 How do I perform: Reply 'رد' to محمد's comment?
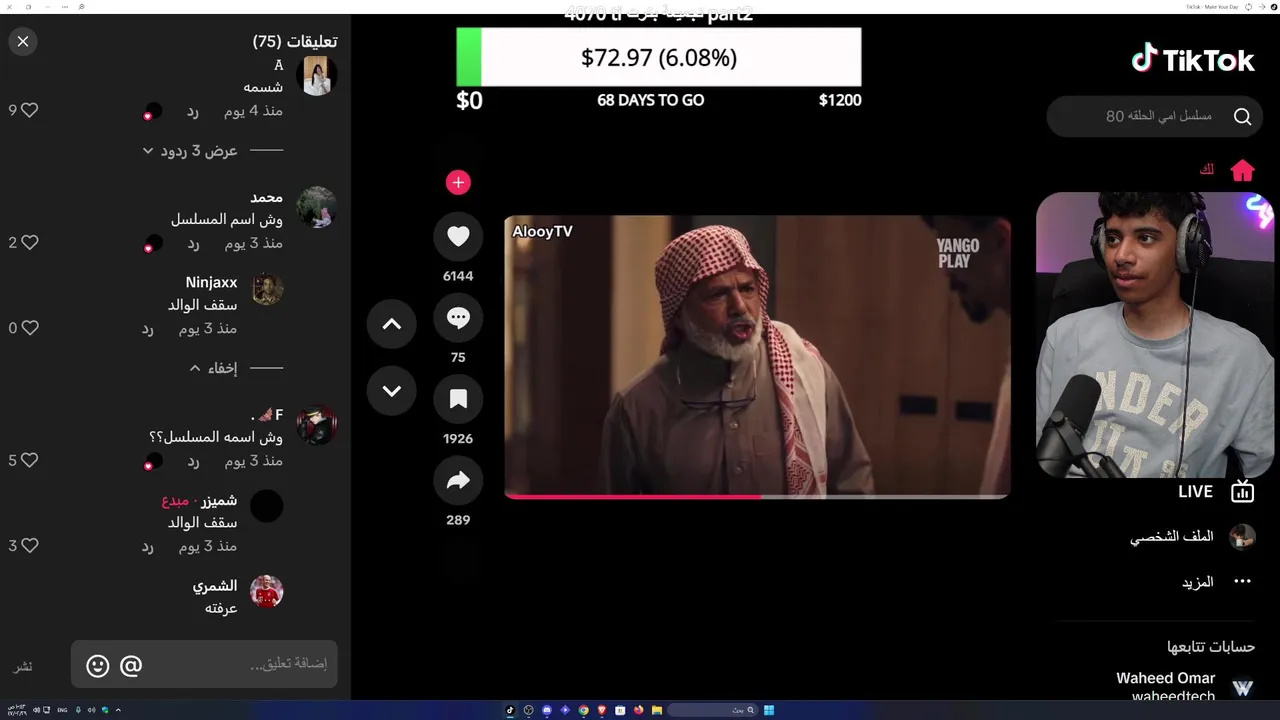click(x=194, y=243)
